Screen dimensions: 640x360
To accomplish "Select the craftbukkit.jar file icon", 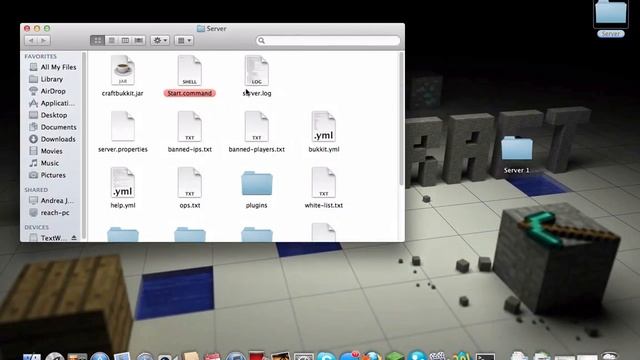I will 122,70.
